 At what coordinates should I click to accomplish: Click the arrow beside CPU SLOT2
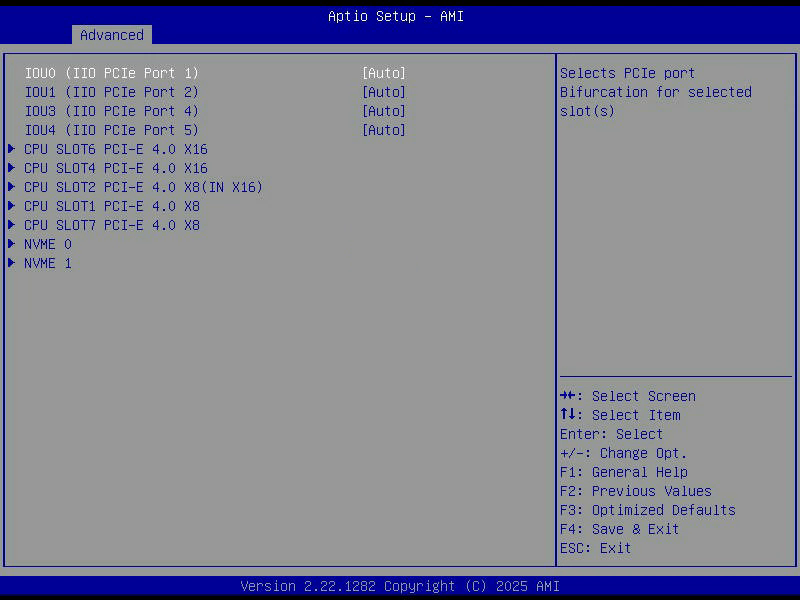11,187
